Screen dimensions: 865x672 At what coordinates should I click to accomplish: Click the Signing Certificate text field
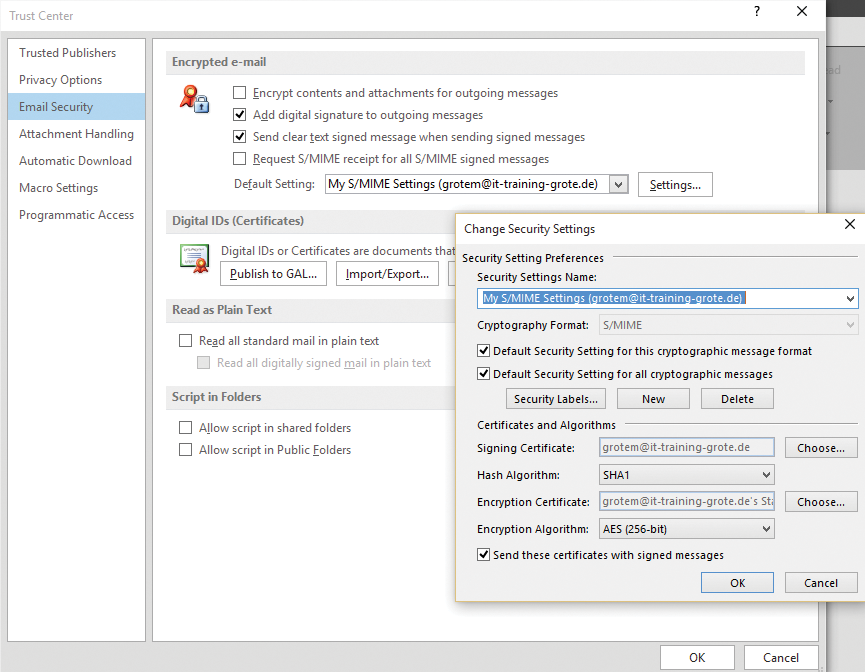[x=686, y=447]
